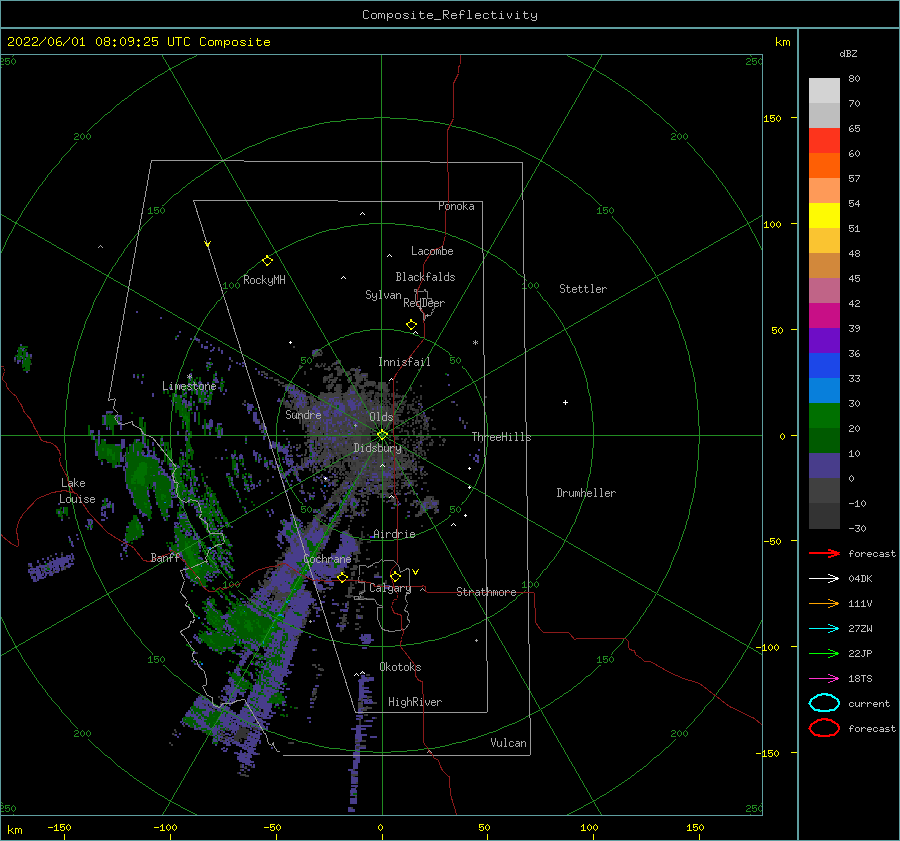This screenshot has height=841, width=900.
Task: Click the Lake Louise label
Action: point(78,491)
